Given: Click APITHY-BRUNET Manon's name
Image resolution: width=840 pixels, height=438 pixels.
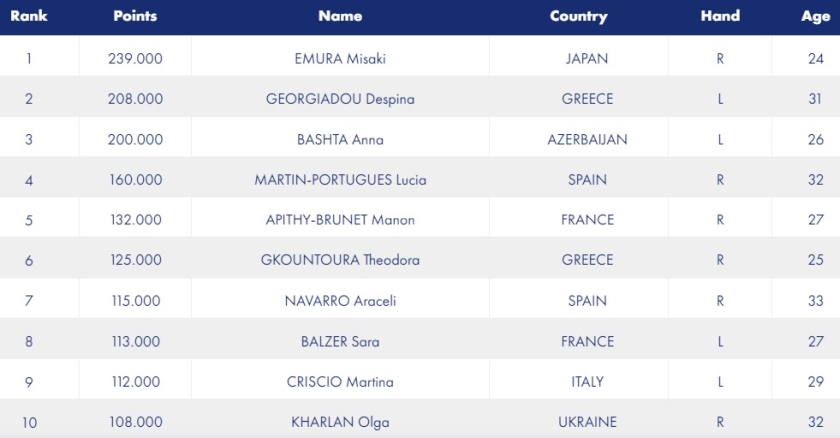Looking at the screenshot, I should (x=340, y=220).
